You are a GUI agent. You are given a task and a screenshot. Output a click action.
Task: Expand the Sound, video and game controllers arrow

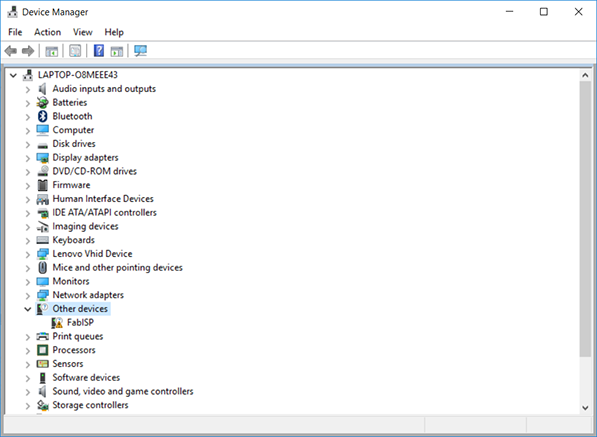tap(27, 392)
